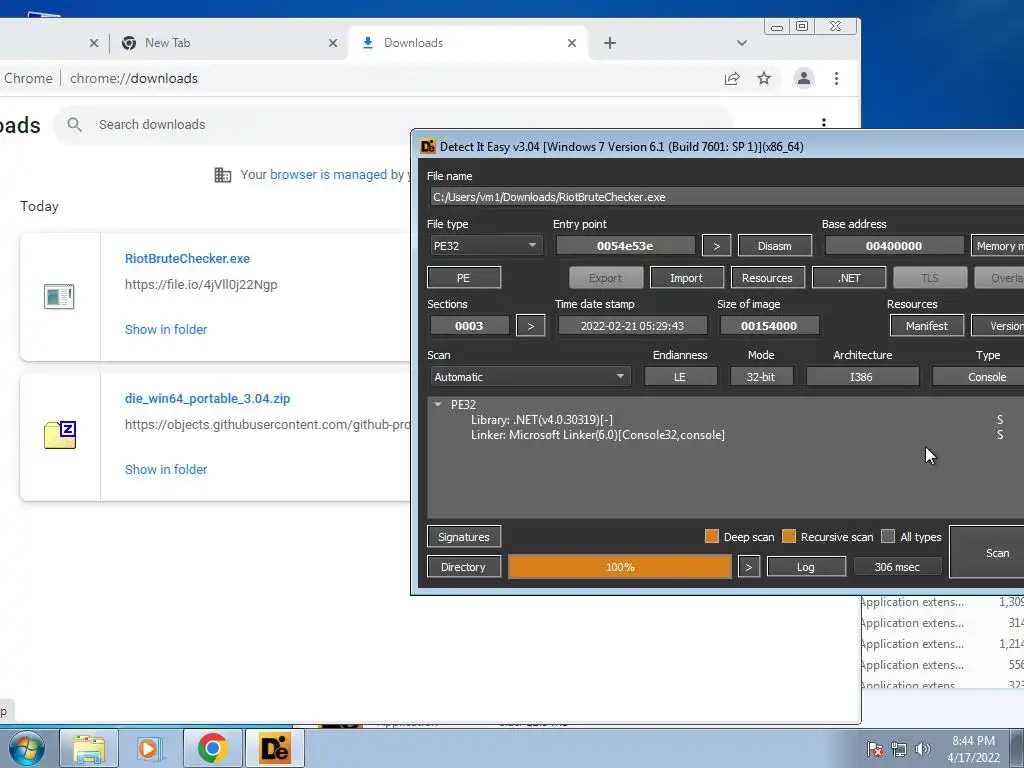Screen dimensions: 1024x768
Task: Click the Action Center flag tray icon
Action: click(x=875, y=749)
